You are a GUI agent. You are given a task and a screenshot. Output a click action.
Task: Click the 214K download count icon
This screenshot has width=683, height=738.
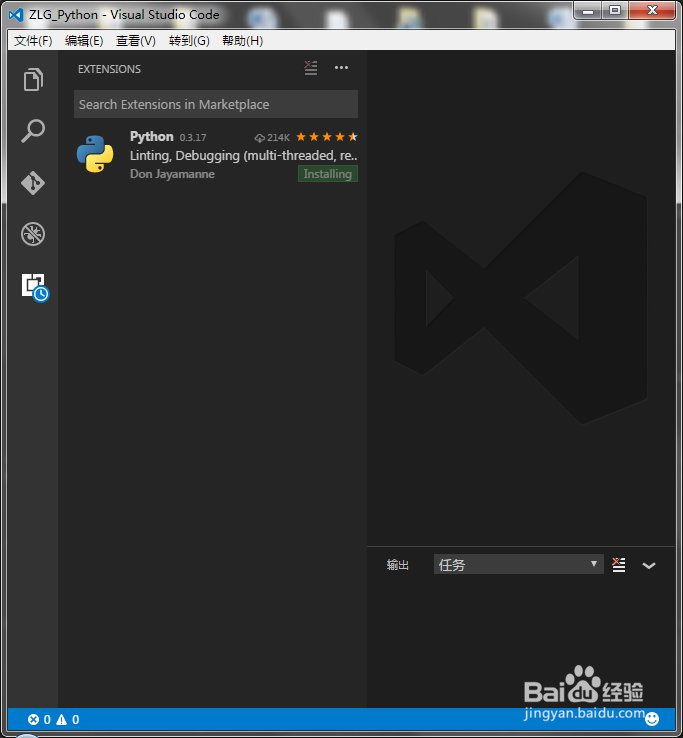pos(259,138)
